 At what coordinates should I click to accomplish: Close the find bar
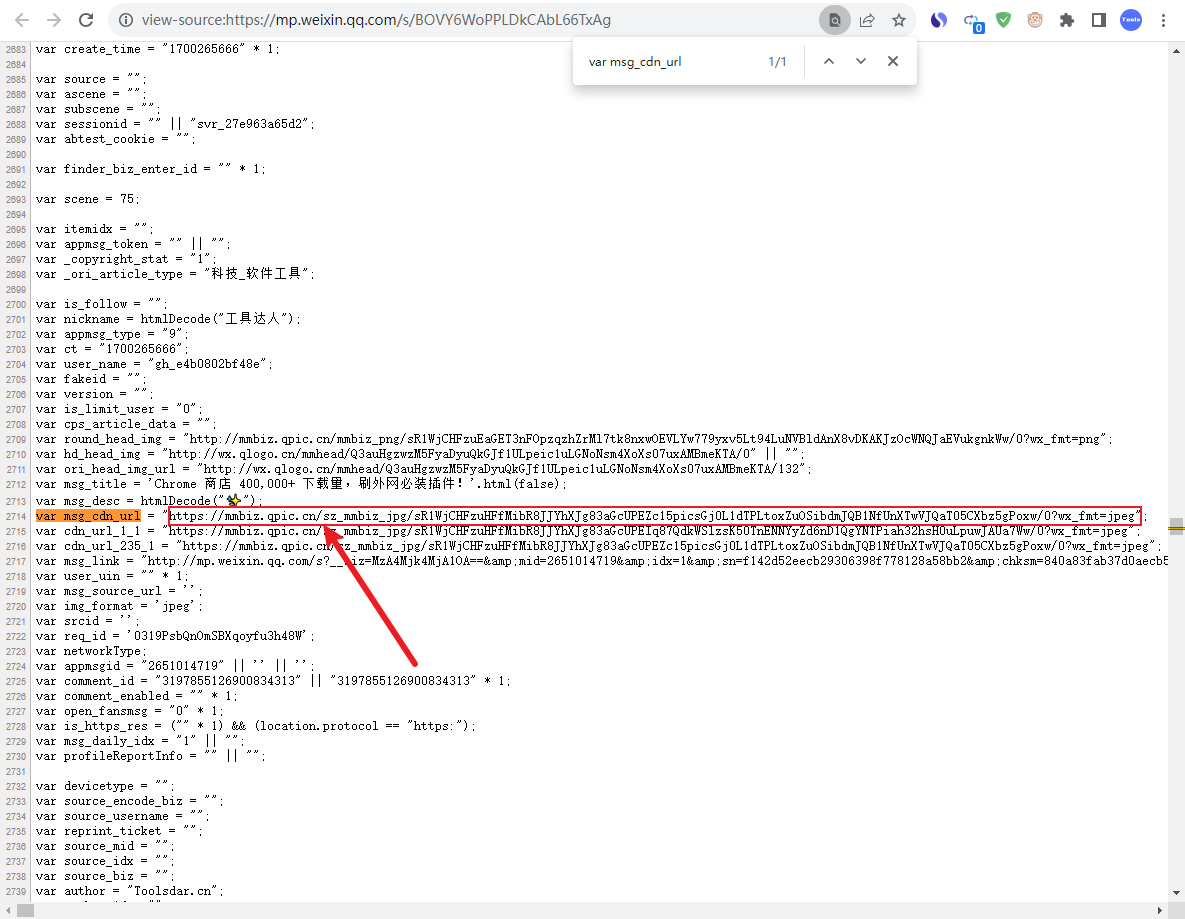coord(893,61)
